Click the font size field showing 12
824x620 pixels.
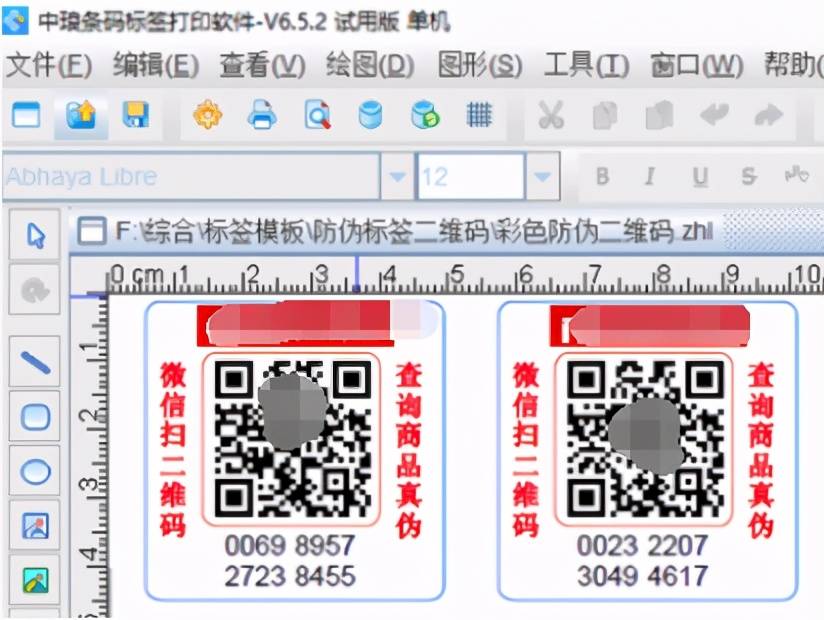pyautogui.click(x=471, y=177)
